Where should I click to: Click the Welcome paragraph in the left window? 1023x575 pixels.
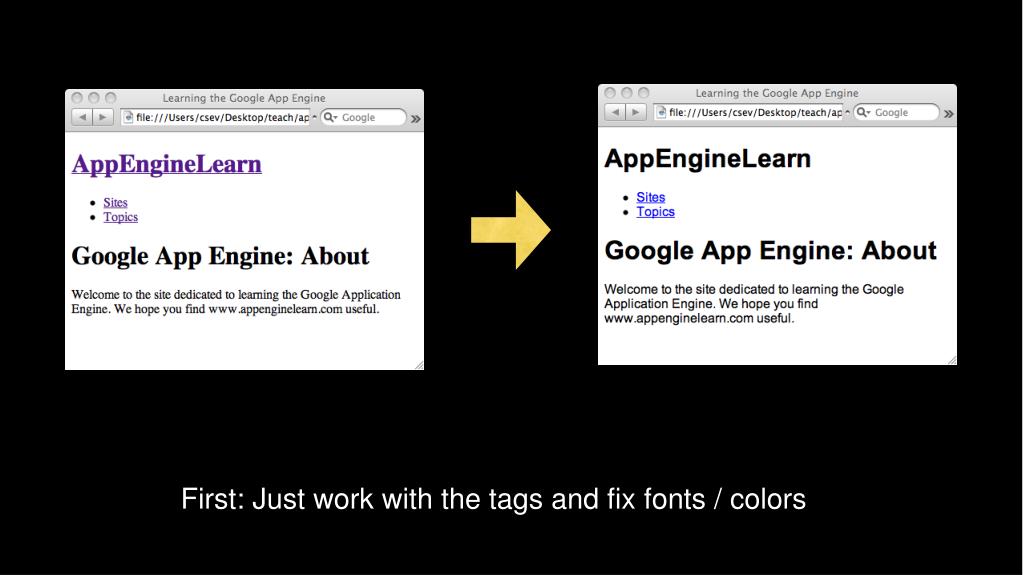pos(236,302)
